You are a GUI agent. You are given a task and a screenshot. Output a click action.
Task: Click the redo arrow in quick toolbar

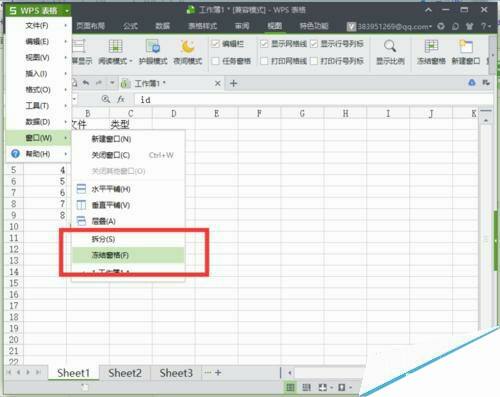(x=99, y=83)
